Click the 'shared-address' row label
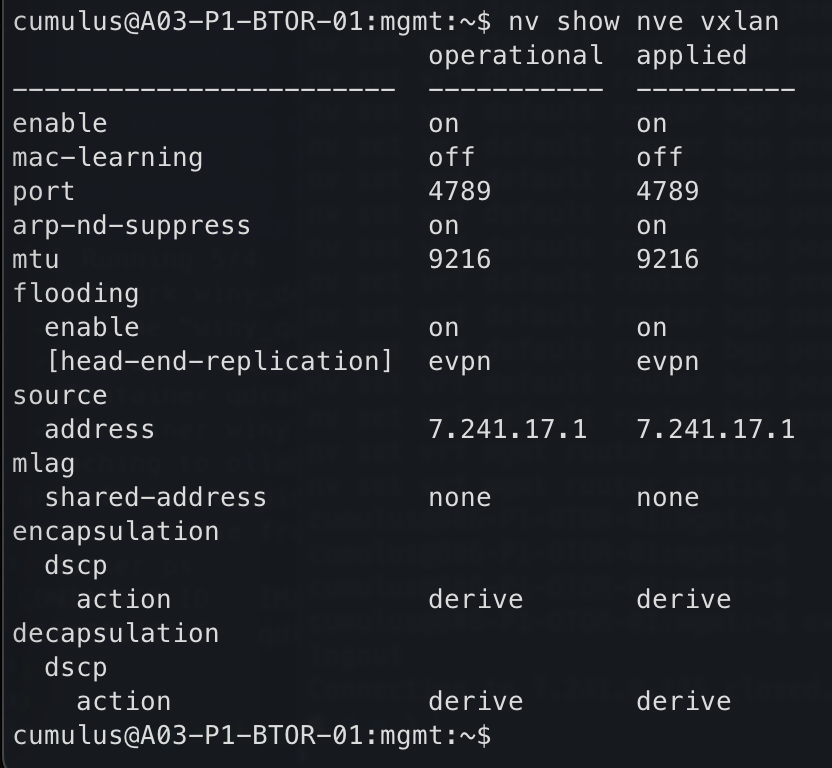This screenshot has width=832, height=768. (155, 497)
